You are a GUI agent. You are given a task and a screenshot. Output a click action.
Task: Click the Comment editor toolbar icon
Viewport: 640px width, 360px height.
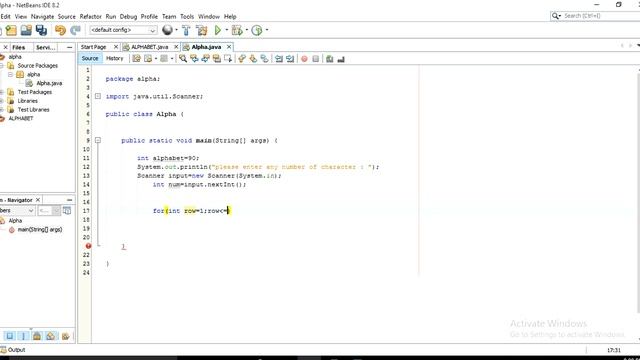pyautogui.click(x=329, y=59)
